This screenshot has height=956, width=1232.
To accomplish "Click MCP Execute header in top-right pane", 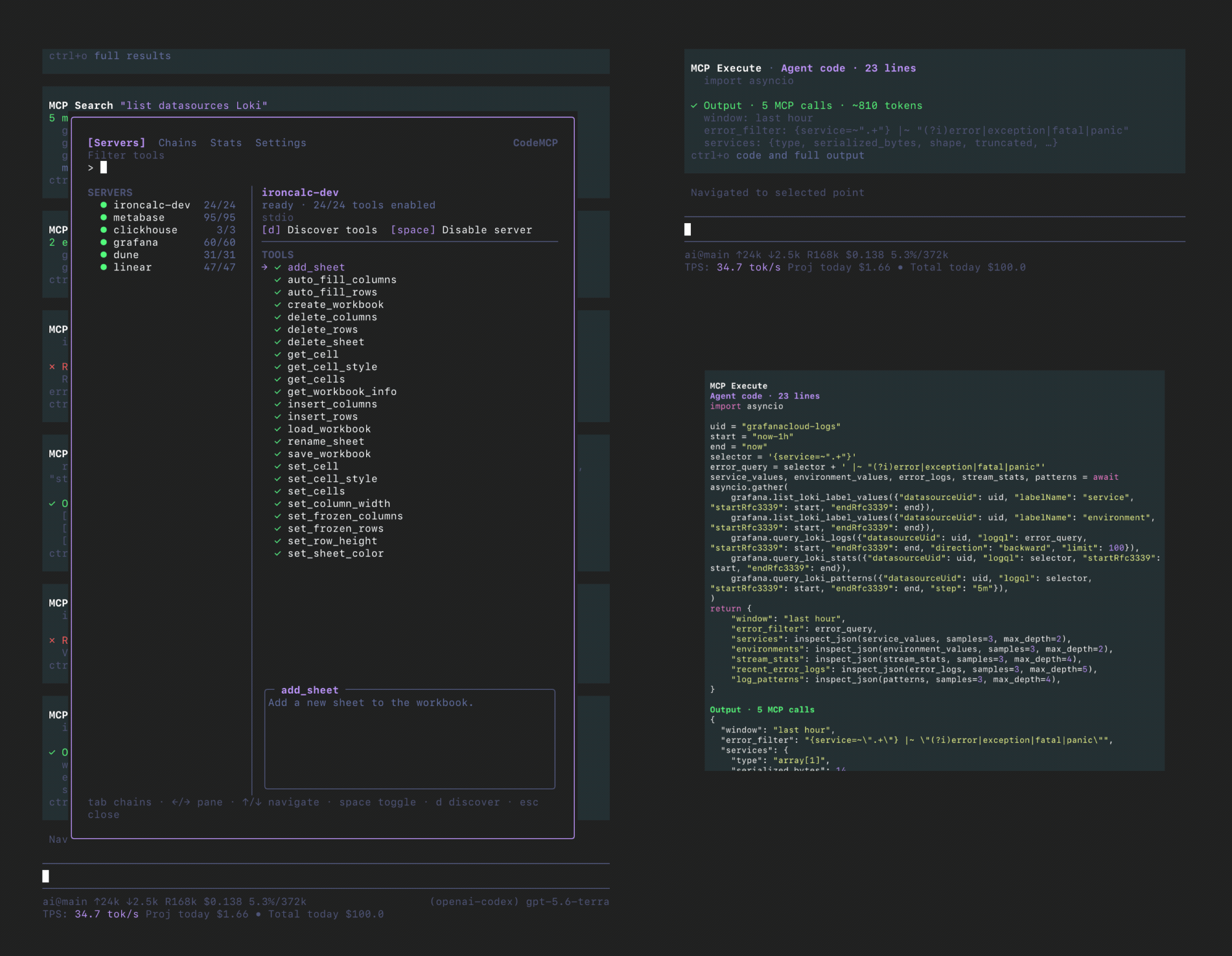I will (726, 68).
